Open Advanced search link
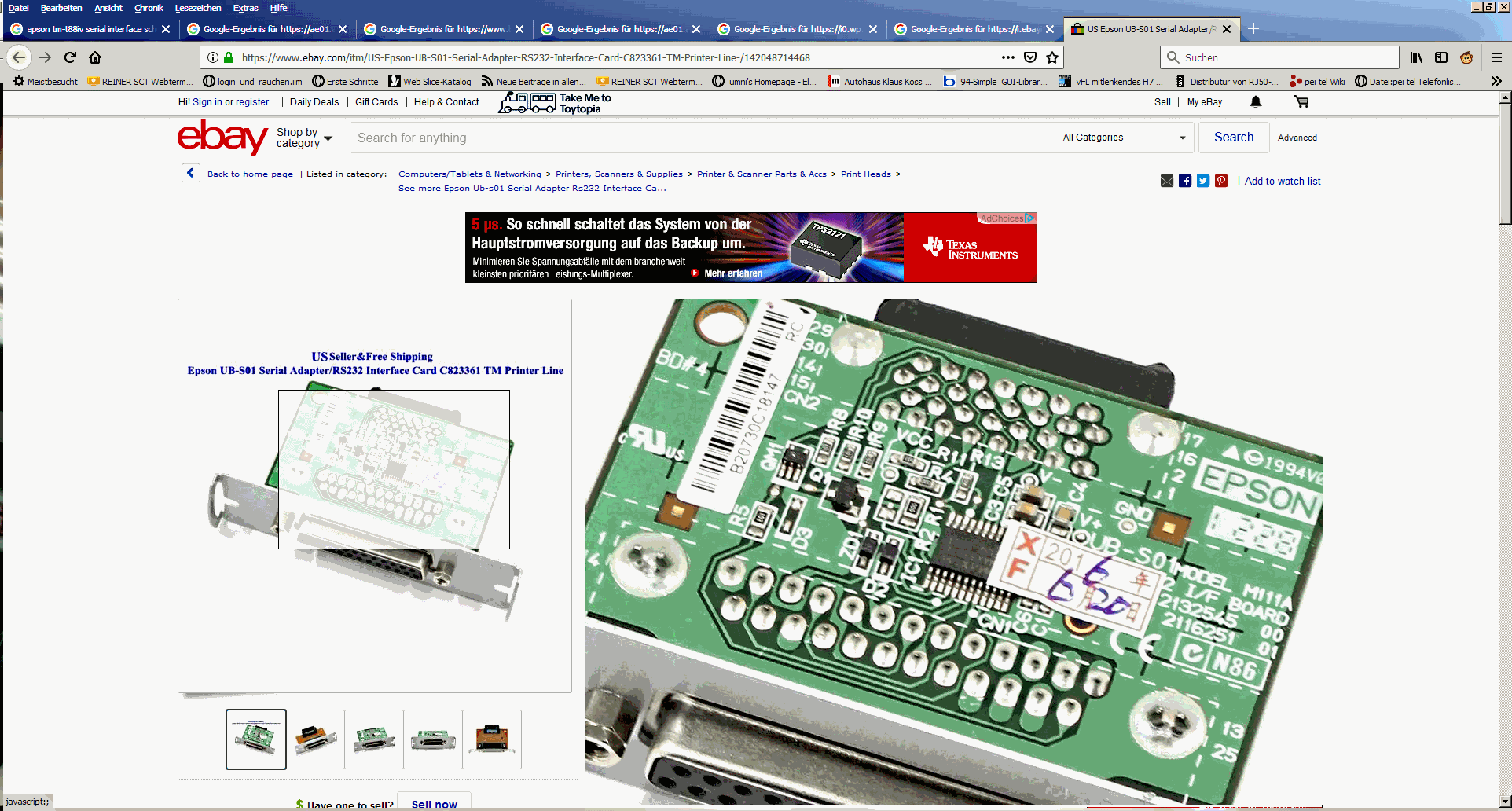This screenshot has height=811, width=1512. (x=1297, y=138)
